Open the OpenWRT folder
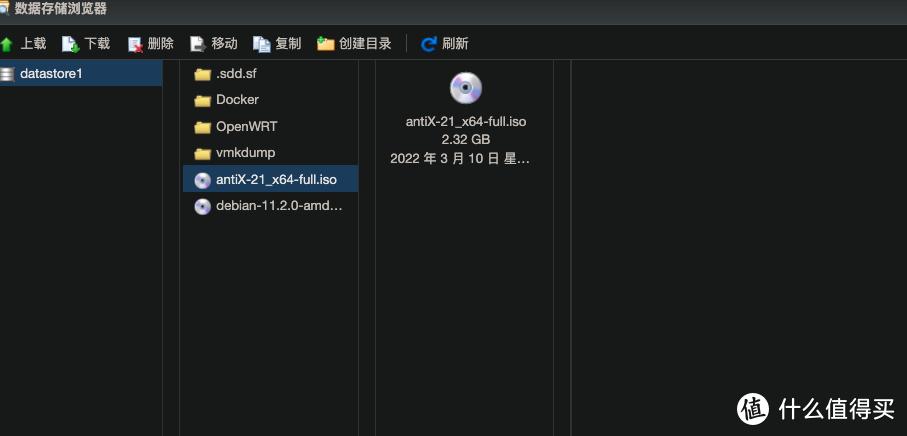The height and width of the screenshot is (436, 907). [246, 127]
